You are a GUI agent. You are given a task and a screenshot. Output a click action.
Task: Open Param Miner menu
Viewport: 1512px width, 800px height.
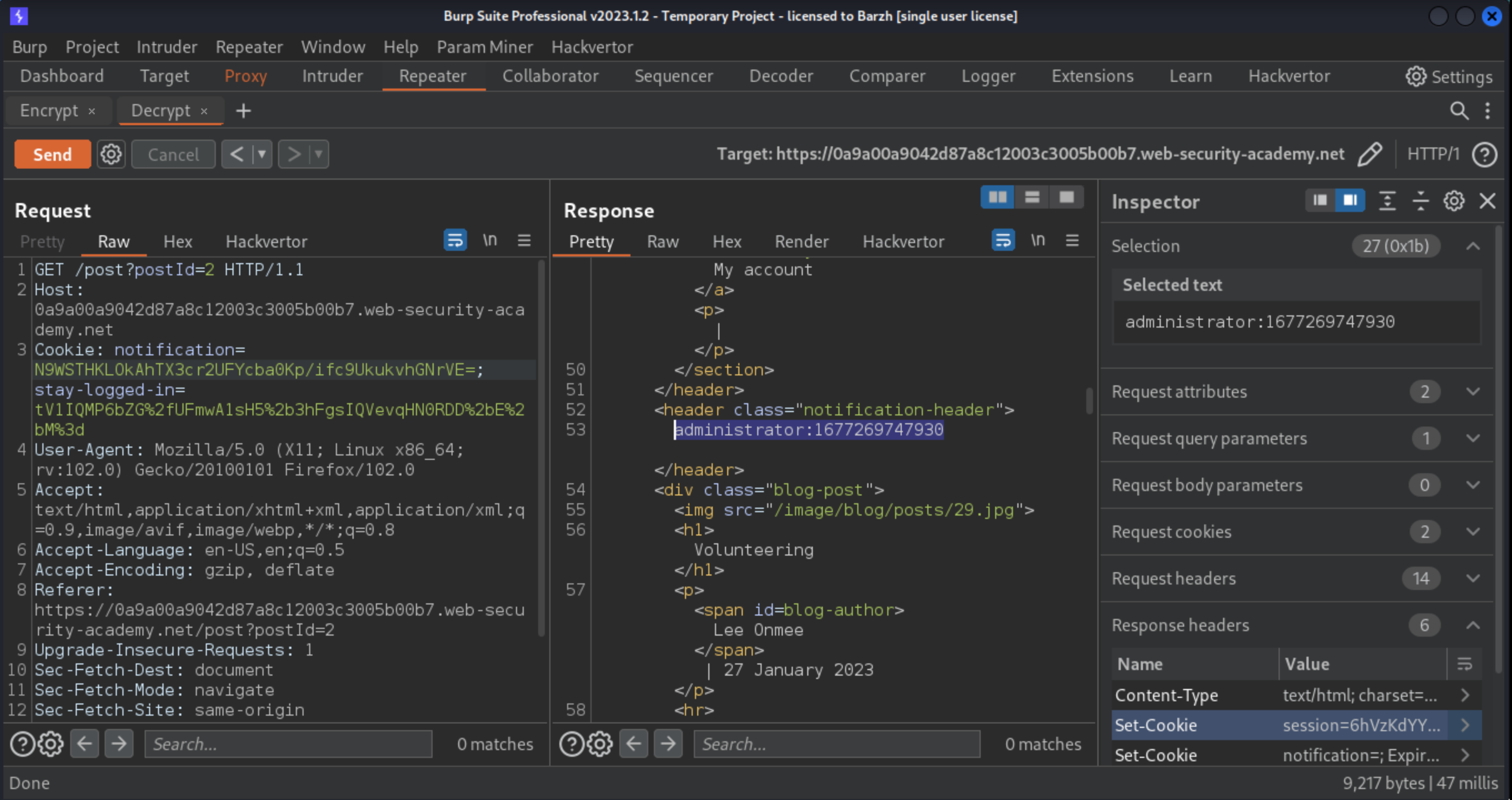click(484, 47)
